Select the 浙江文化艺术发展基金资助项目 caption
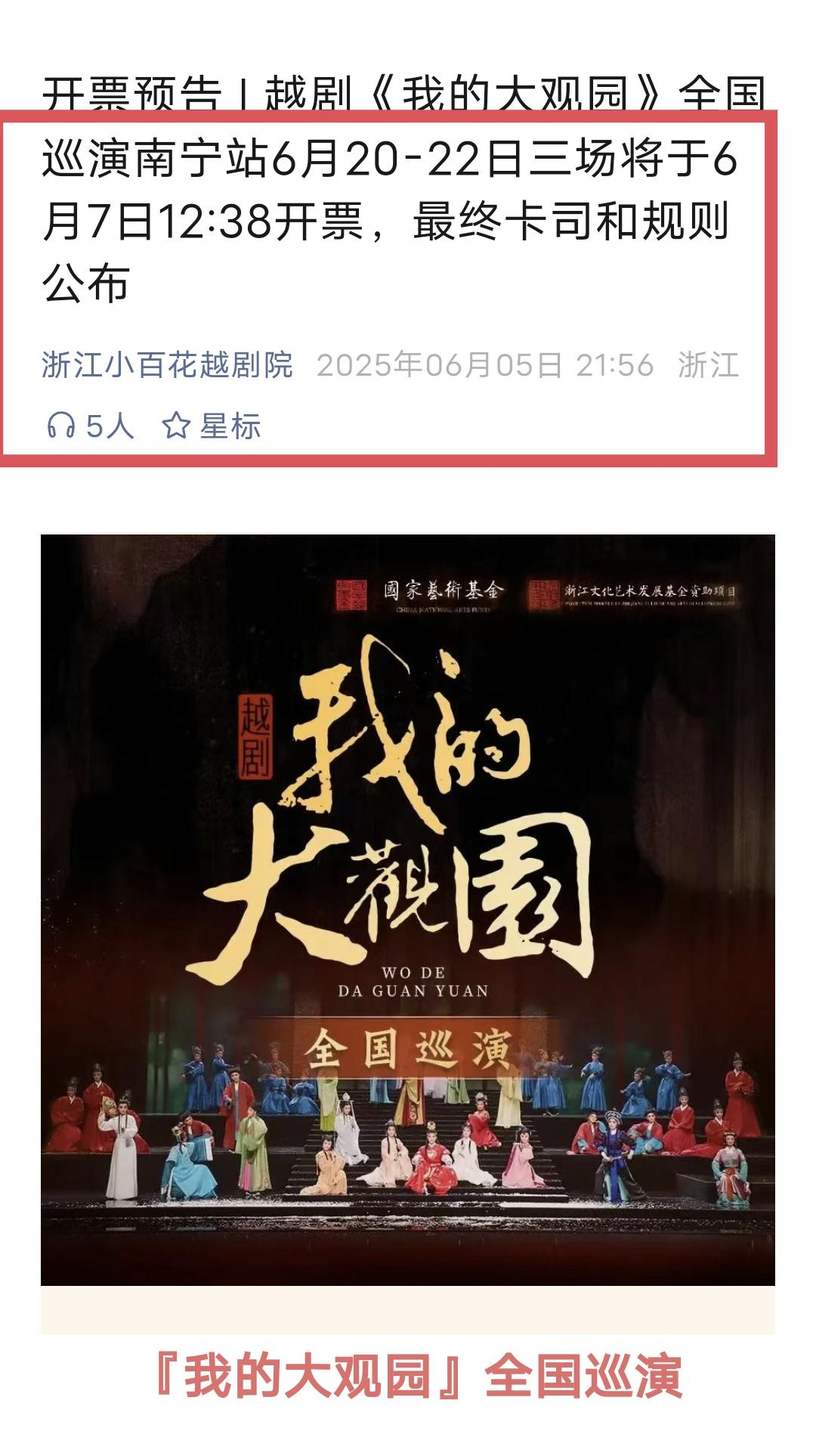Screen dimensions: 816x1456 (650, 591)
